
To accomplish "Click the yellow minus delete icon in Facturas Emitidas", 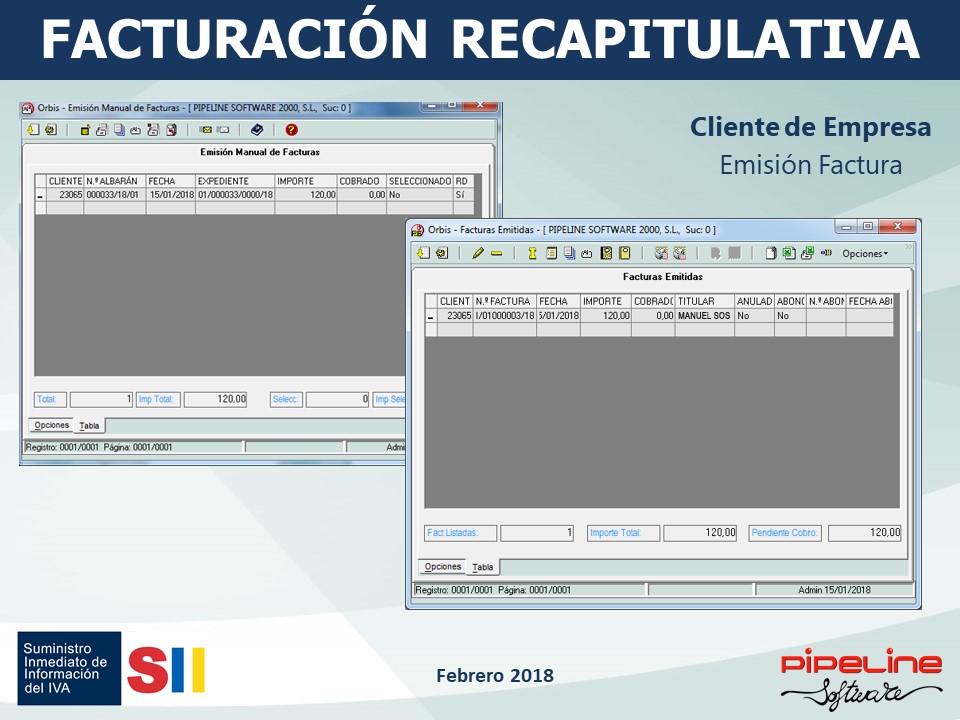I will (497, 253).
